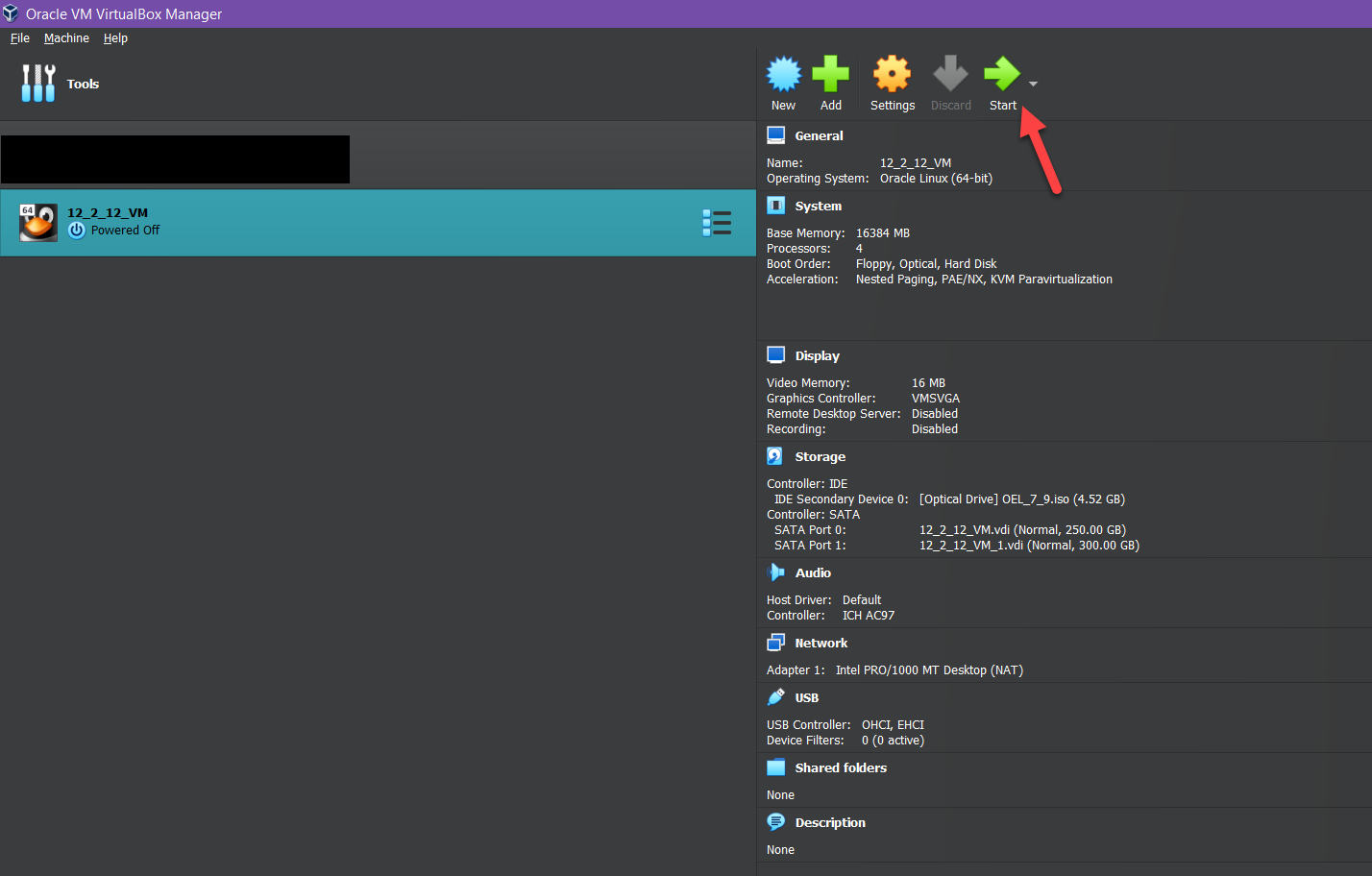Expand the Start button dropdown arrow
1372x876 pixels.
click(1034, 84)
